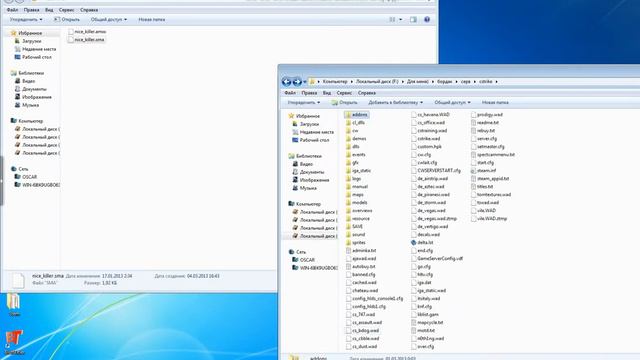This screenshot has height=360, width=640.
Task: Expand Упорядочить dropdown in cstrike window
Action: [304, 103]
